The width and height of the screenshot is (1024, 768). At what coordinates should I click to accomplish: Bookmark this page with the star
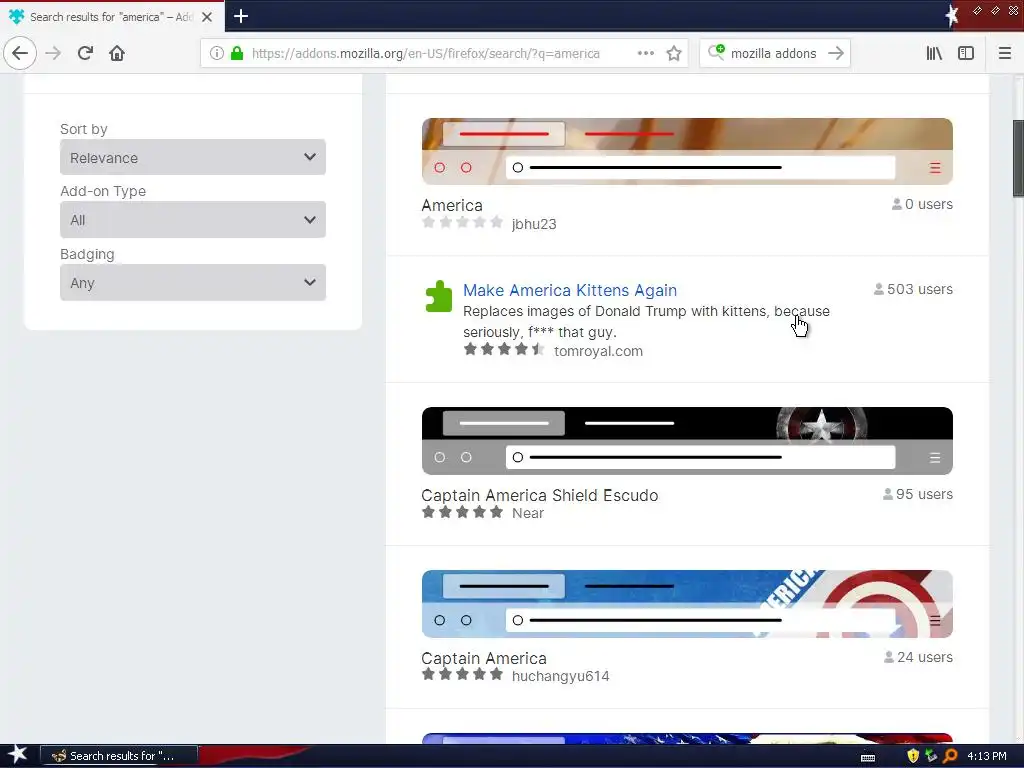674,53
